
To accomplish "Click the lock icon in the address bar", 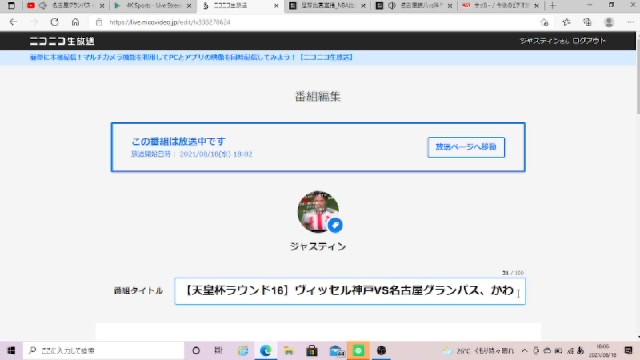I will [99, 22].
